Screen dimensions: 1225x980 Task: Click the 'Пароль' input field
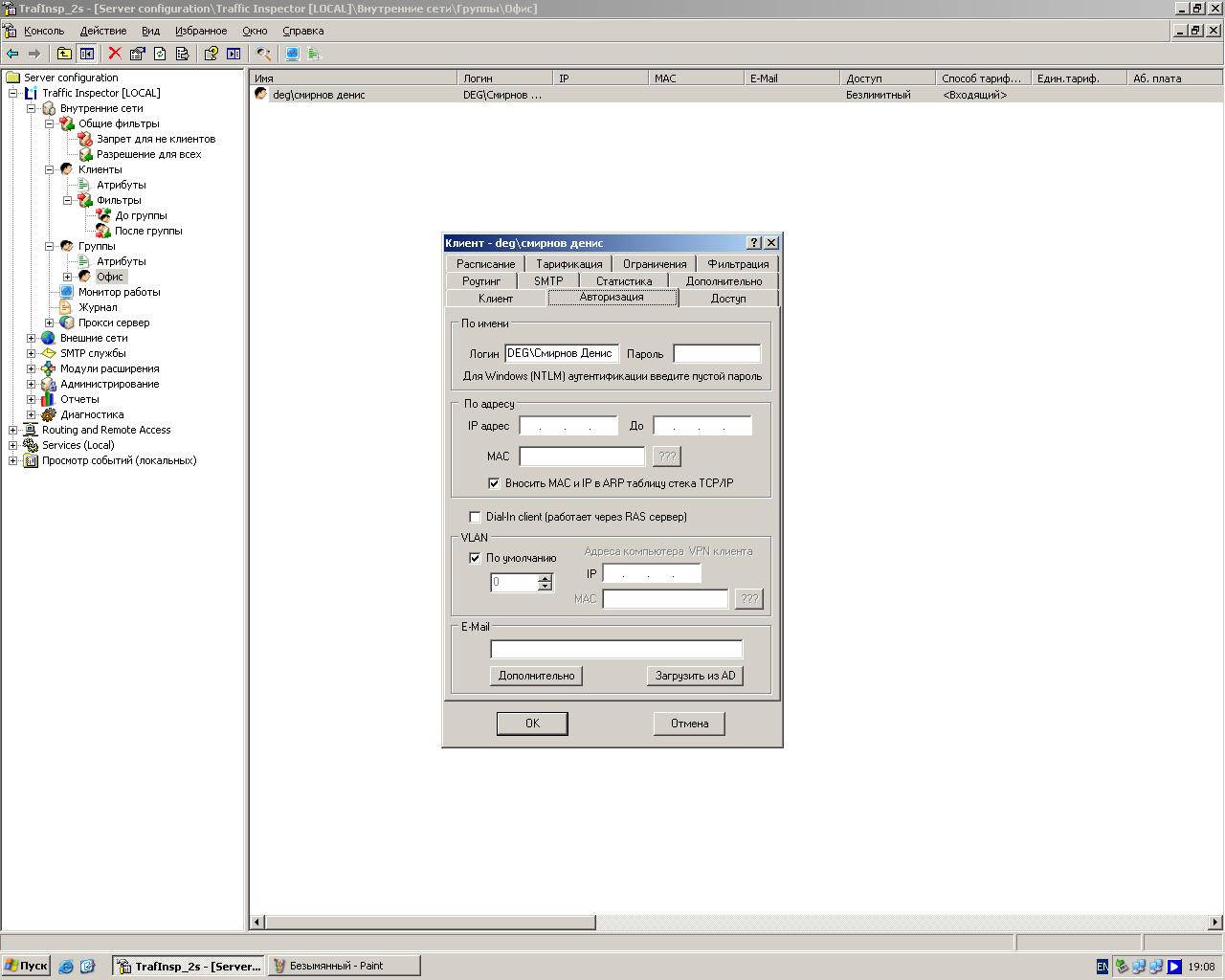point(717,354)
